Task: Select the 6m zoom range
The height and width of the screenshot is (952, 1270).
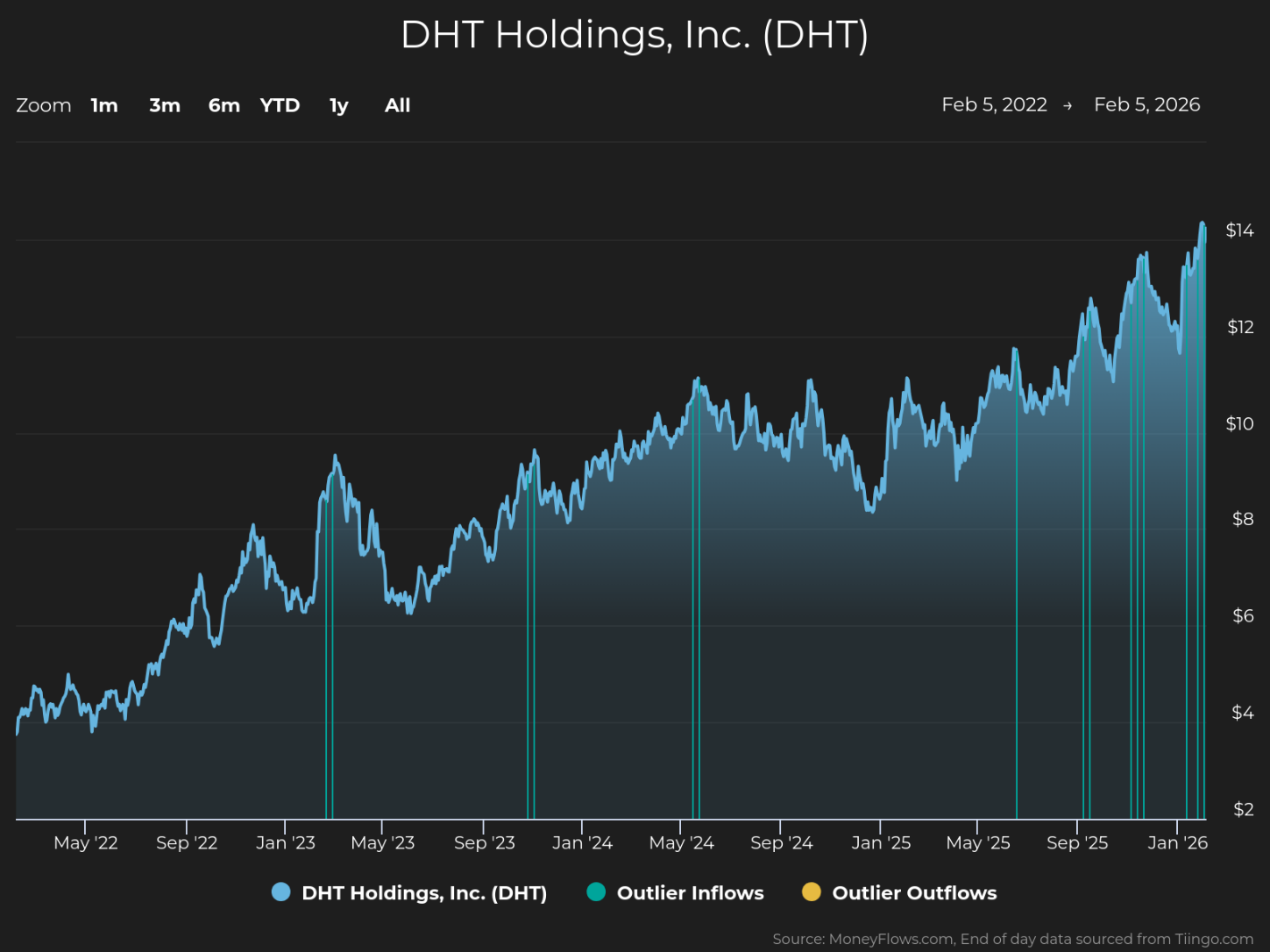Action: [224, 105]
